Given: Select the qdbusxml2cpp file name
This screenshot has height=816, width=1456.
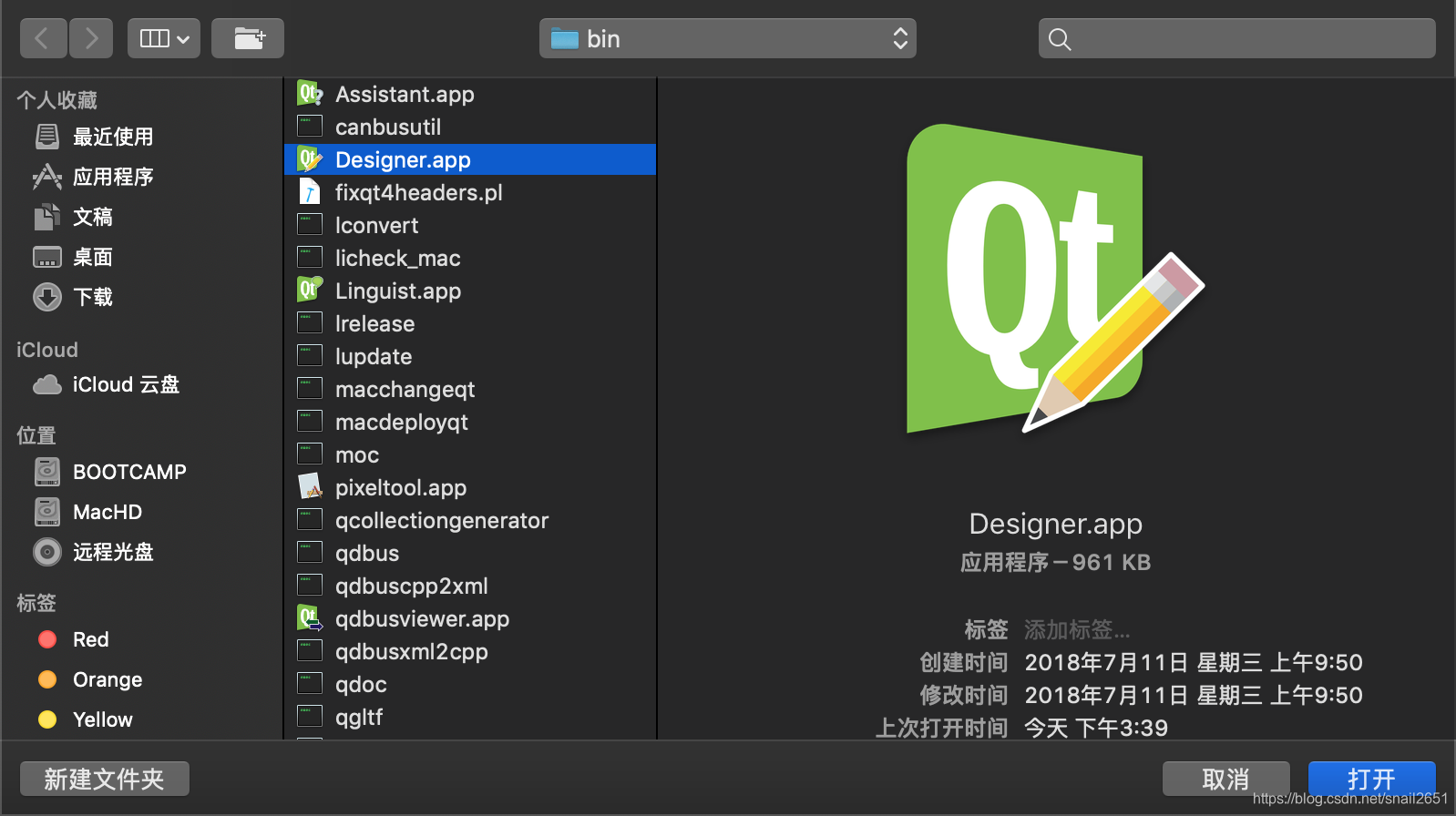Looking at the screenshot, I should coord(412,651).
